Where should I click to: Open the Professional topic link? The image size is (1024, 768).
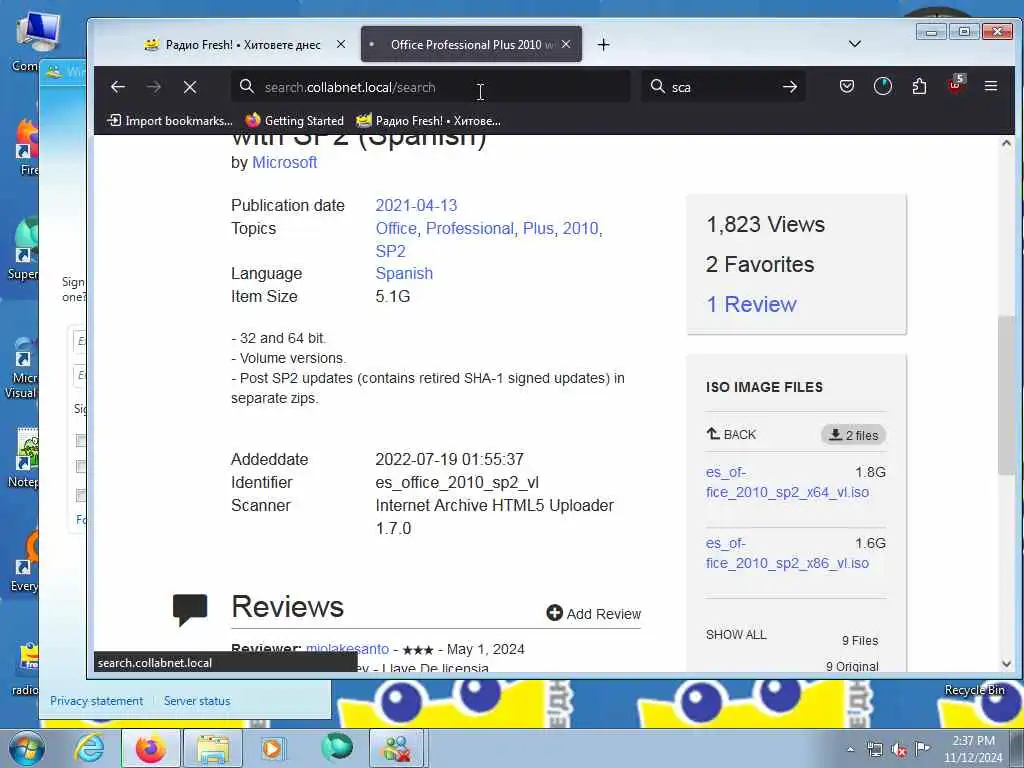click(x=470, y=229)
